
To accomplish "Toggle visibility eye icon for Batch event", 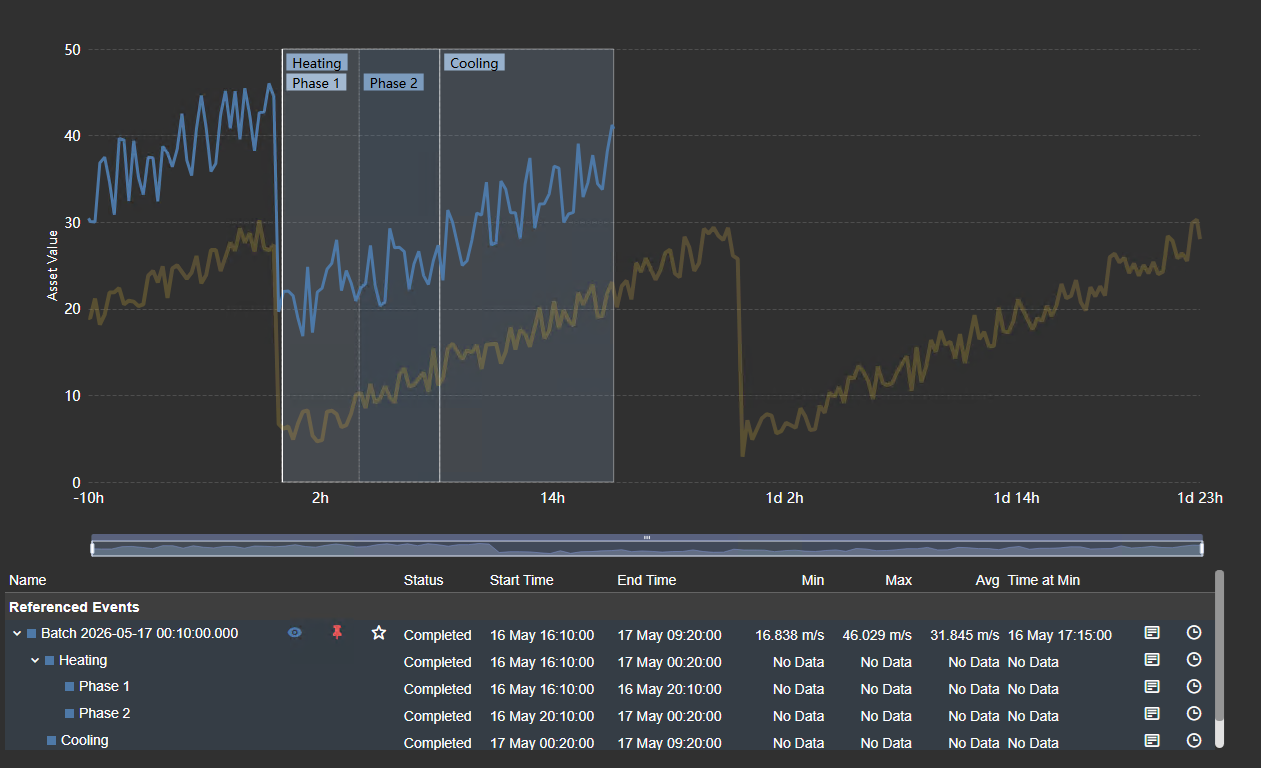I will coord(294,633).
